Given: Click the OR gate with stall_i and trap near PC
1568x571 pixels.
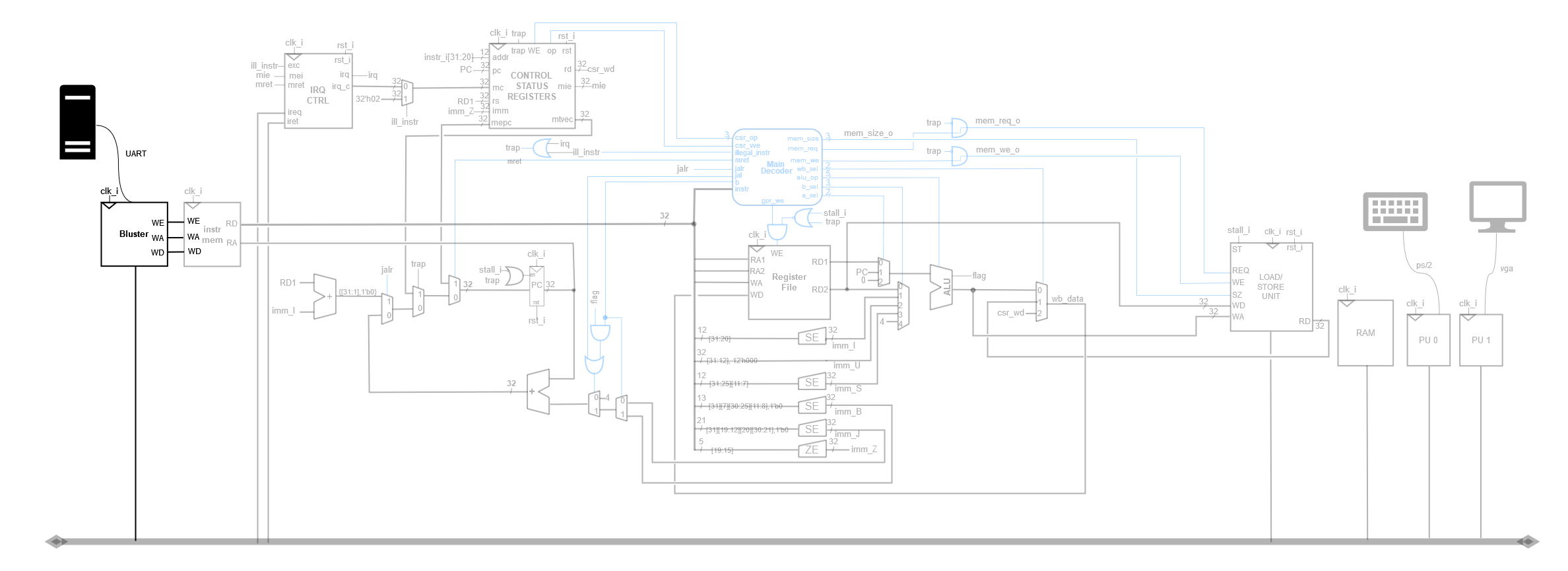Looking at the screenshot, I should point(514,275).
